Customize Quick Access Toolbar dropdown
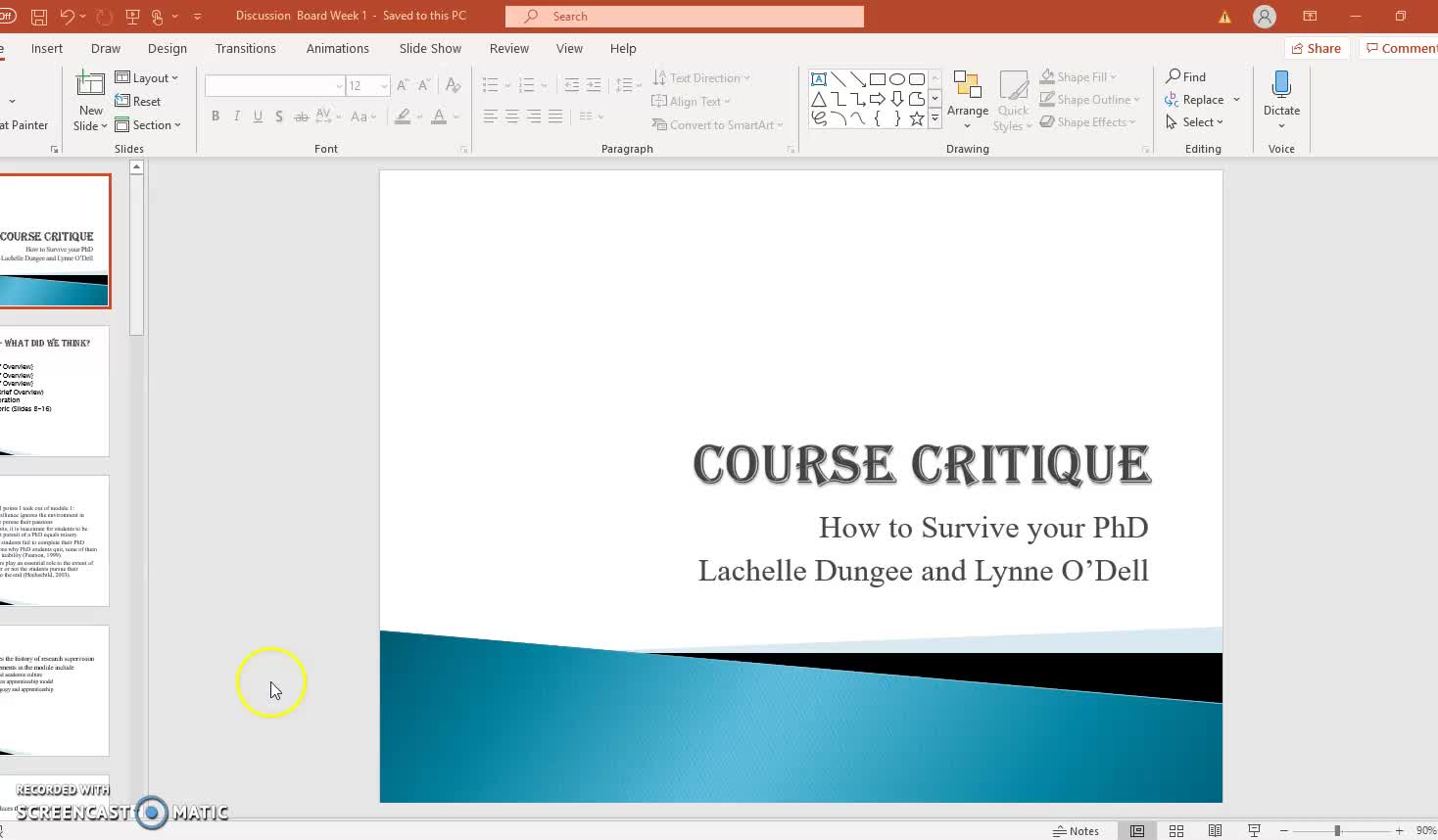The height and width of the screenshot is (840, 1438). point(198,17)
